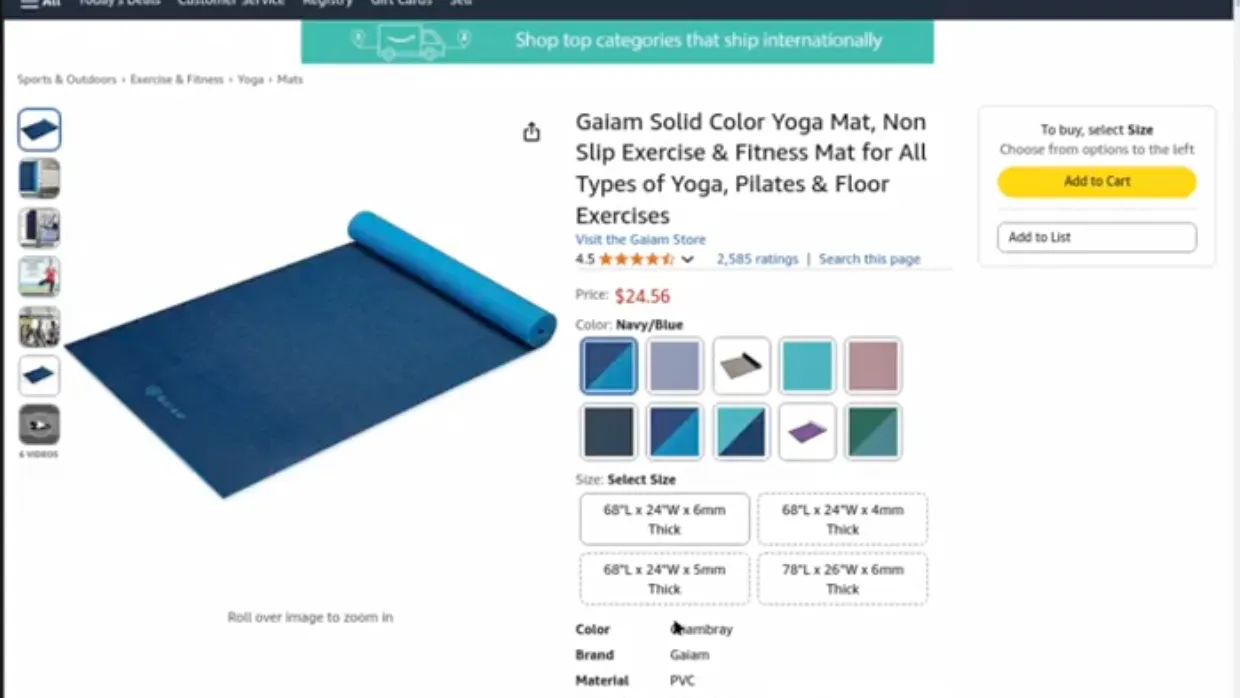This screenshot has height=698, width=1240.
Task: Click the Add to Cart button
Action: (x=1096, y=181)
